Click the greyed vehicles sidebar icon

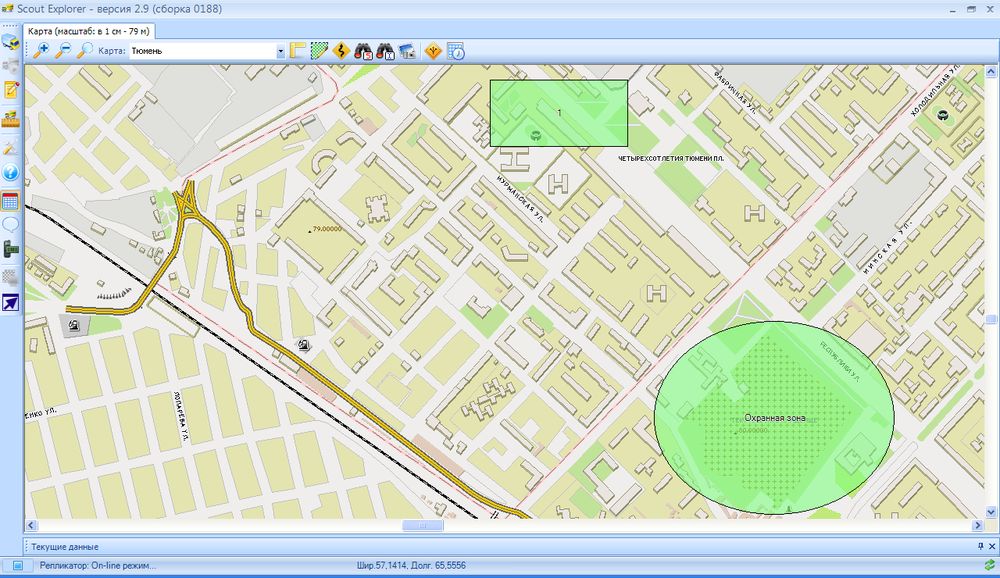11,65
